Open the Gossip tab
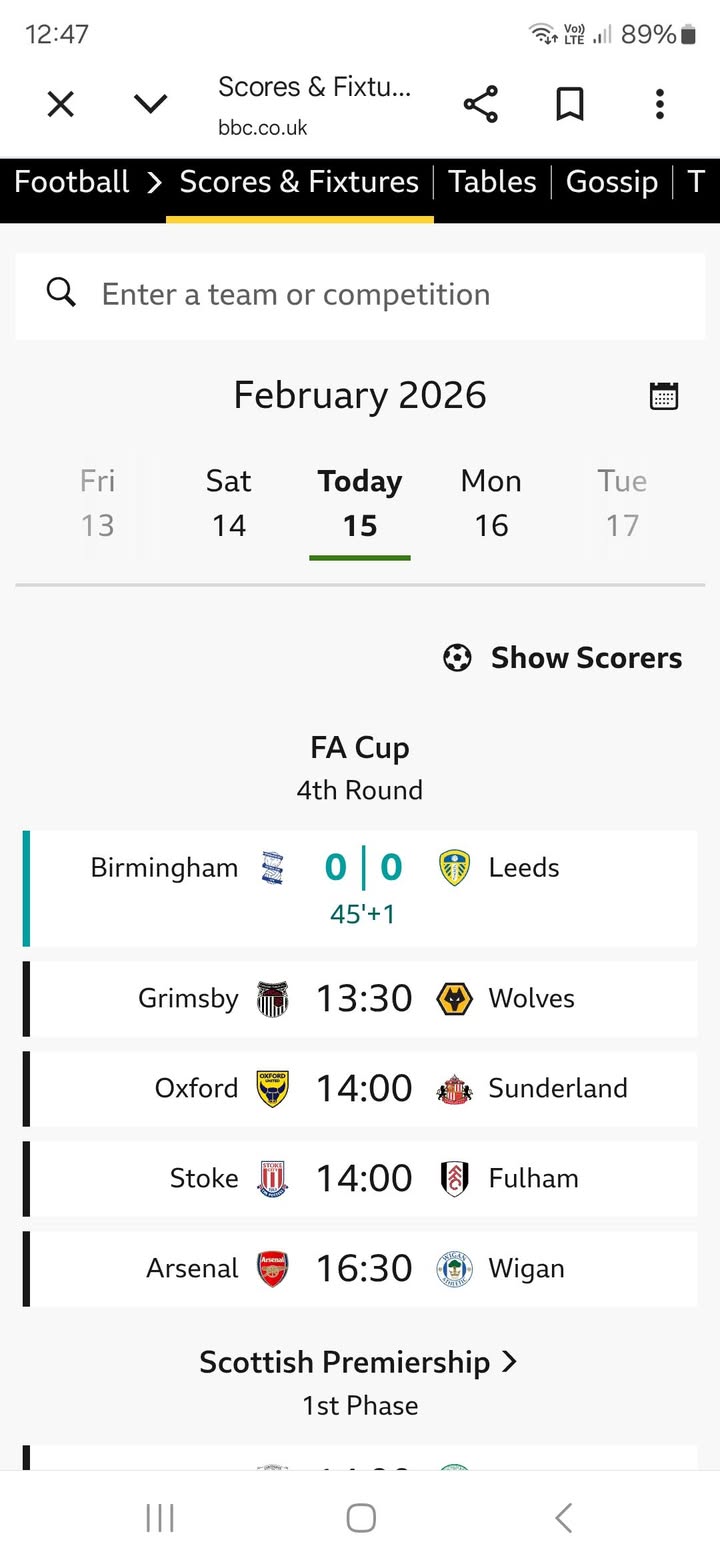 611,182
